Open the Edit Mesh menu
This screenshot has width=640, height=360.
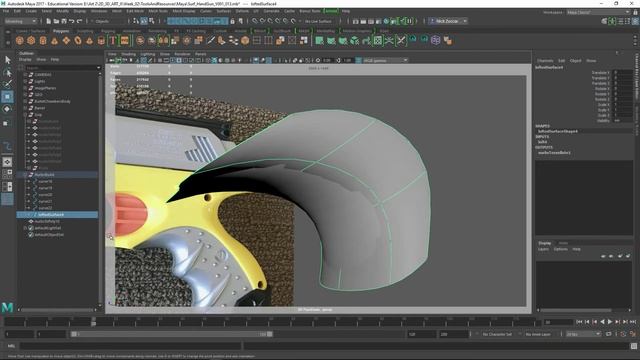135,11
